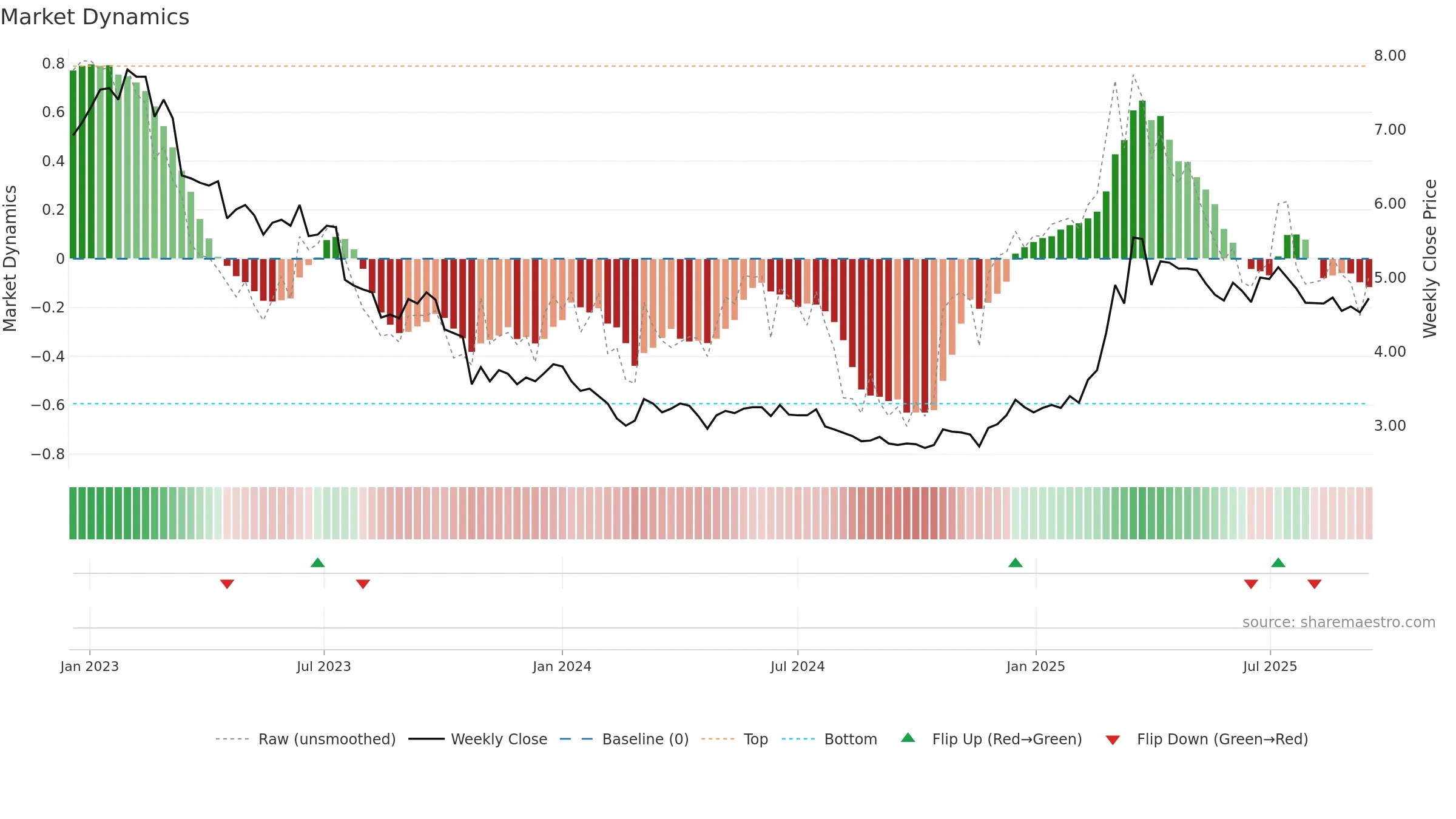Toggle the Flip Up (Red→Green) legend entry
Image resolution: width=1456 pixels, height=819 pixels.
pos(991,739)
